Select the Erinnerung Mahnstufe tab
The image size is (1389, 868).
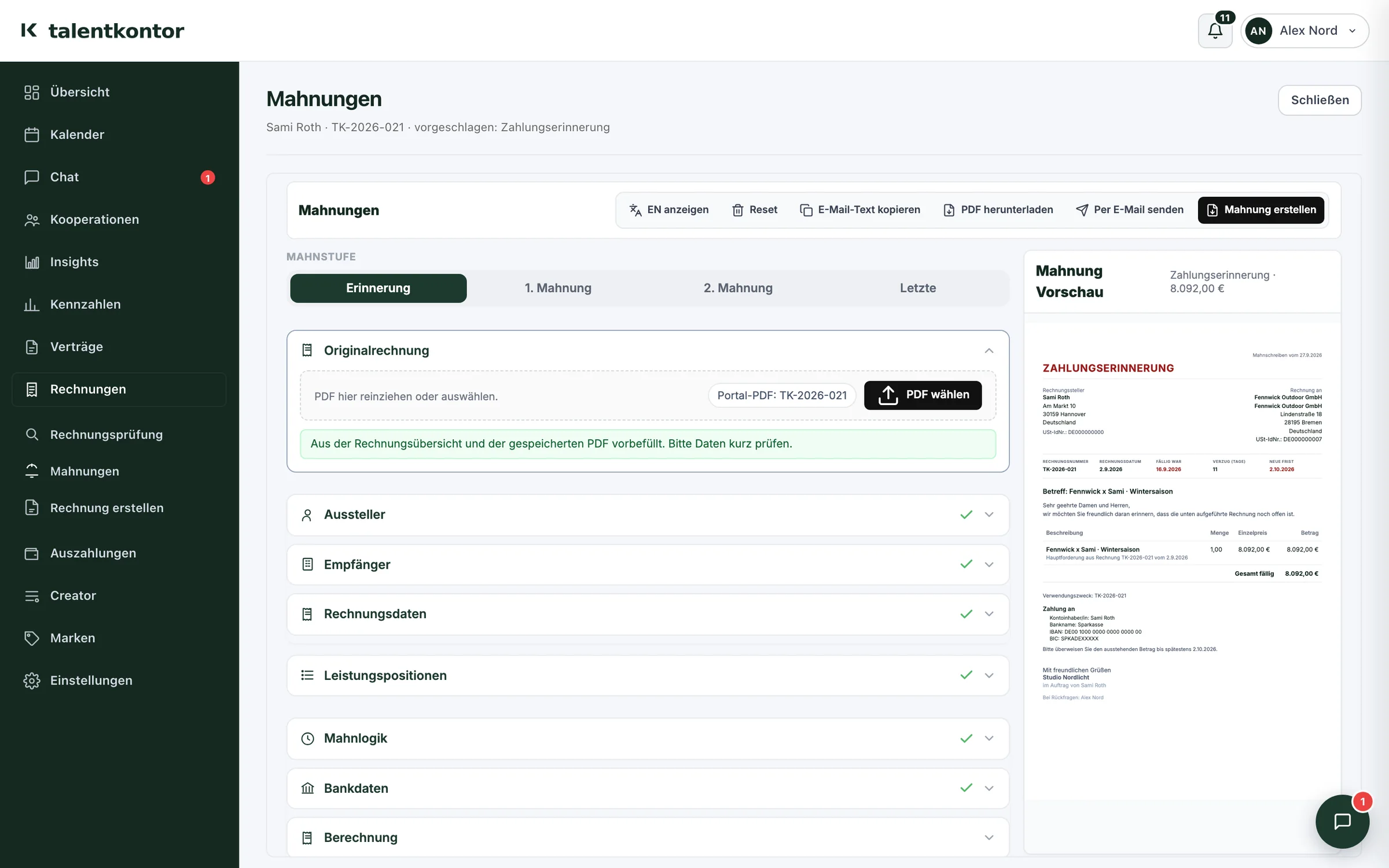point(379,288)
